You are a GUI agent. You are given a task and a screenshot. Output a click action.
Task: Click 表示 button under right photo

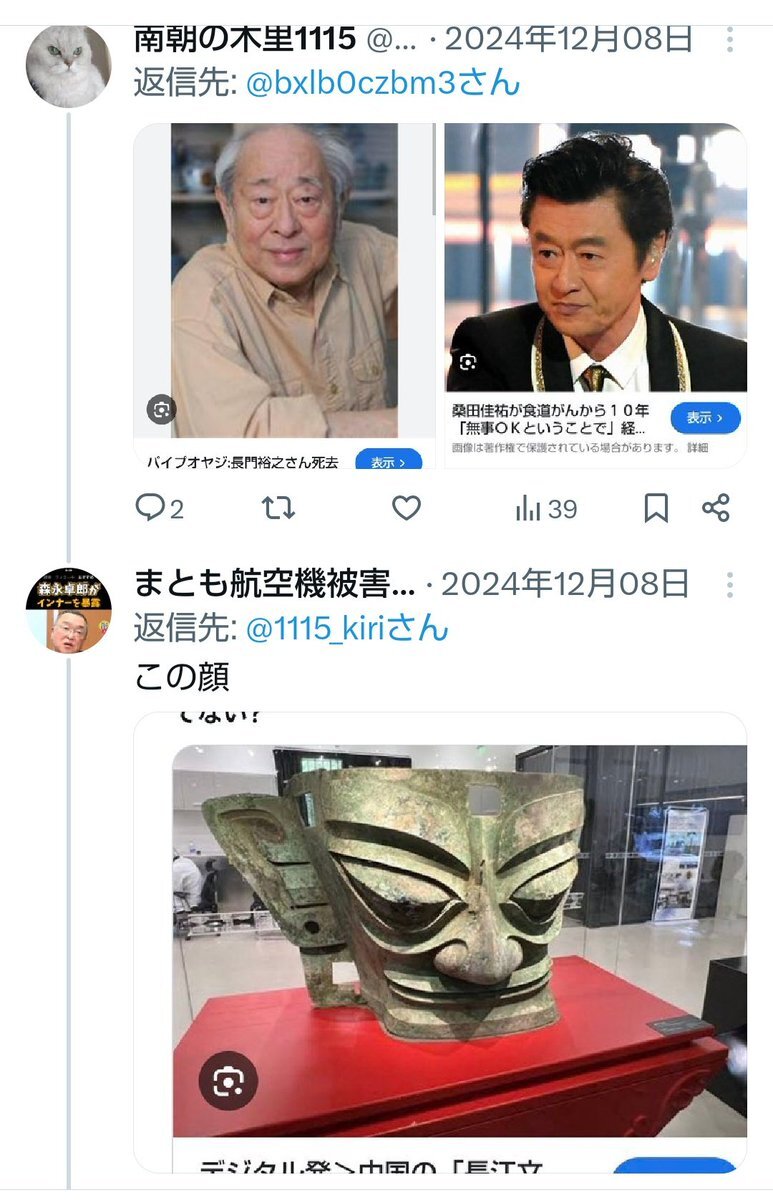pyautogui.click(x=705, y=417)
